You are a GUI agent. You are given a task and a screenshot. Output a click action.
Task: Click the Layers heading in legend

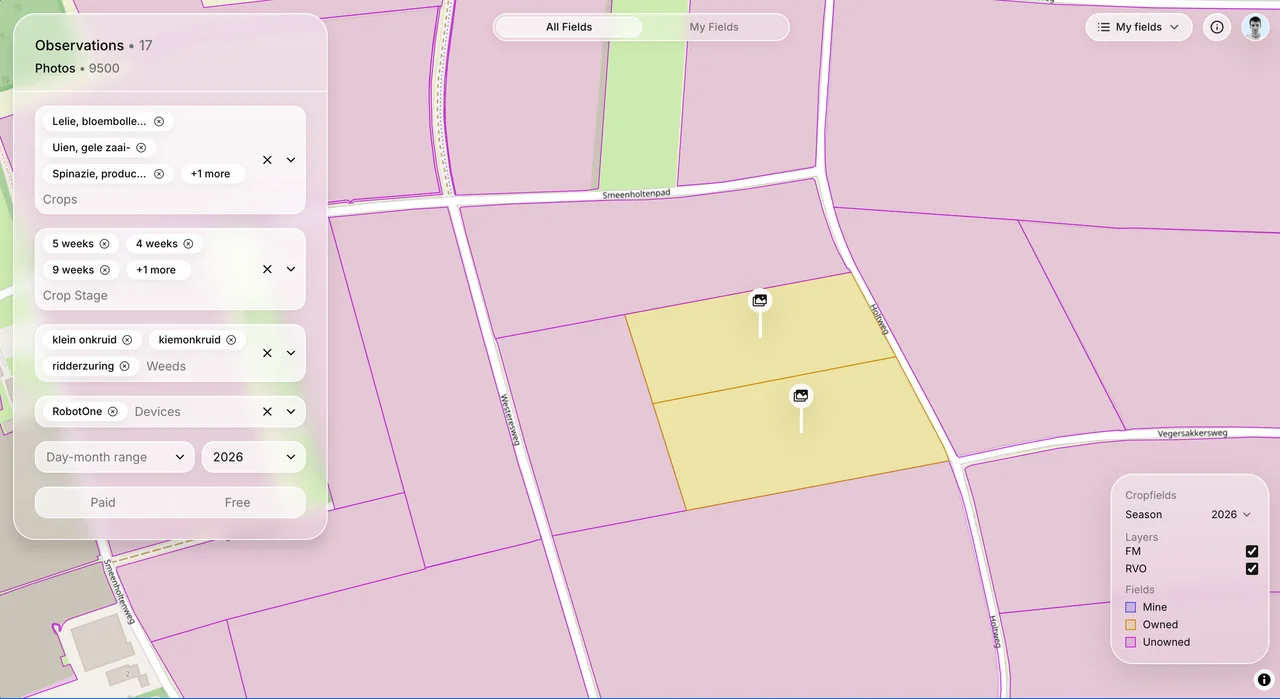click(x=1141, y=537)
